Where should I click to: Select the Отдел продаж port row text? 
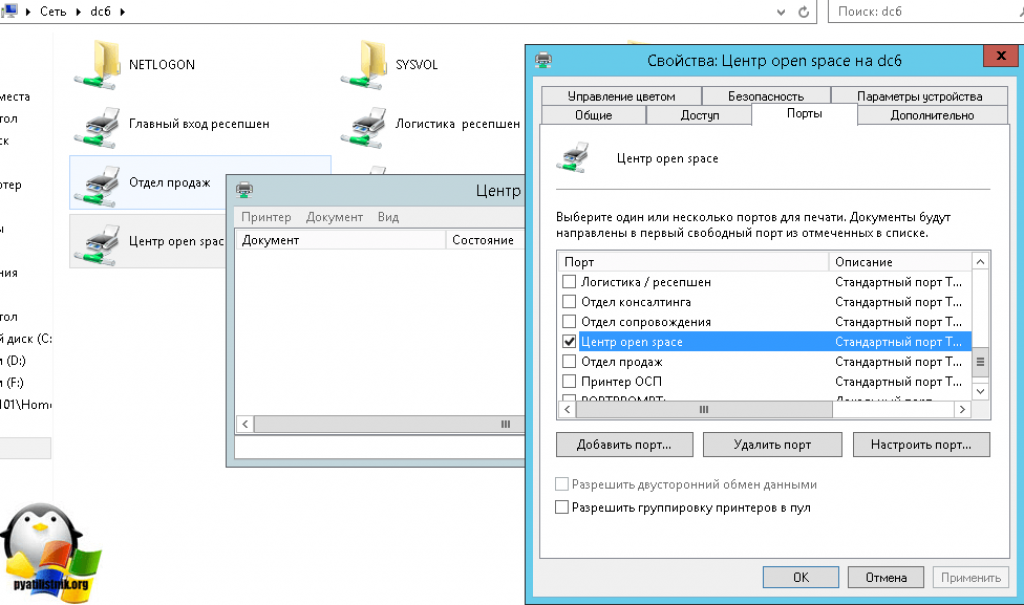(x=622, y=362)
